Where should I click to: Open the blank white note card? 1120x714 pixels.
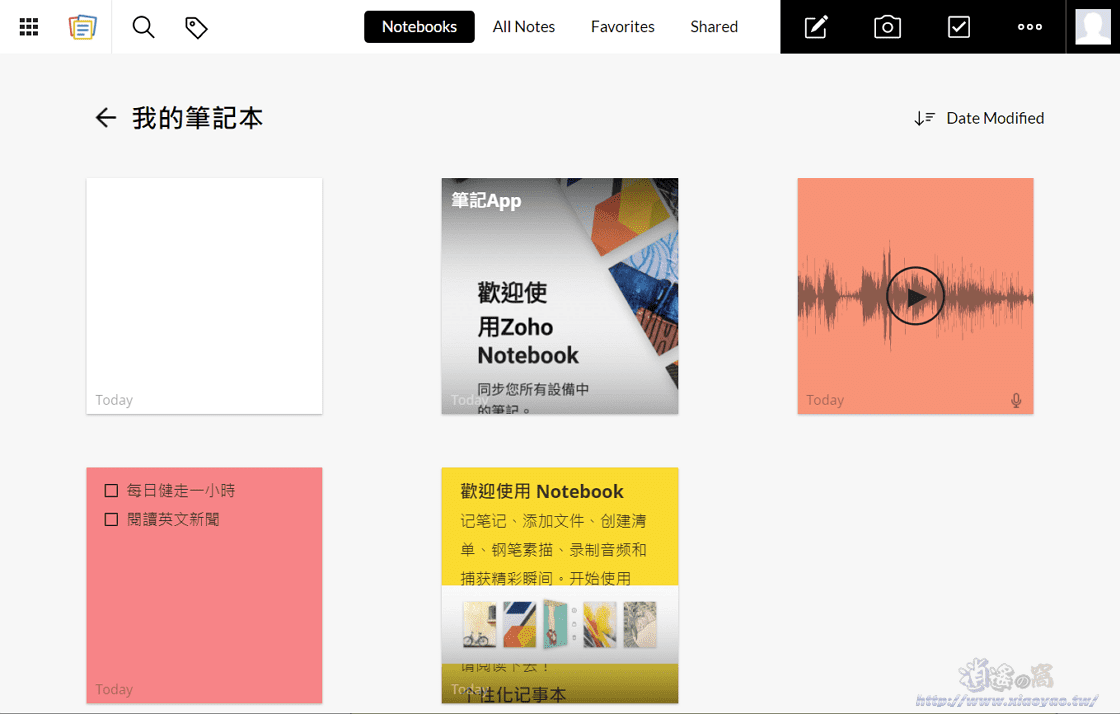(204, 296)
